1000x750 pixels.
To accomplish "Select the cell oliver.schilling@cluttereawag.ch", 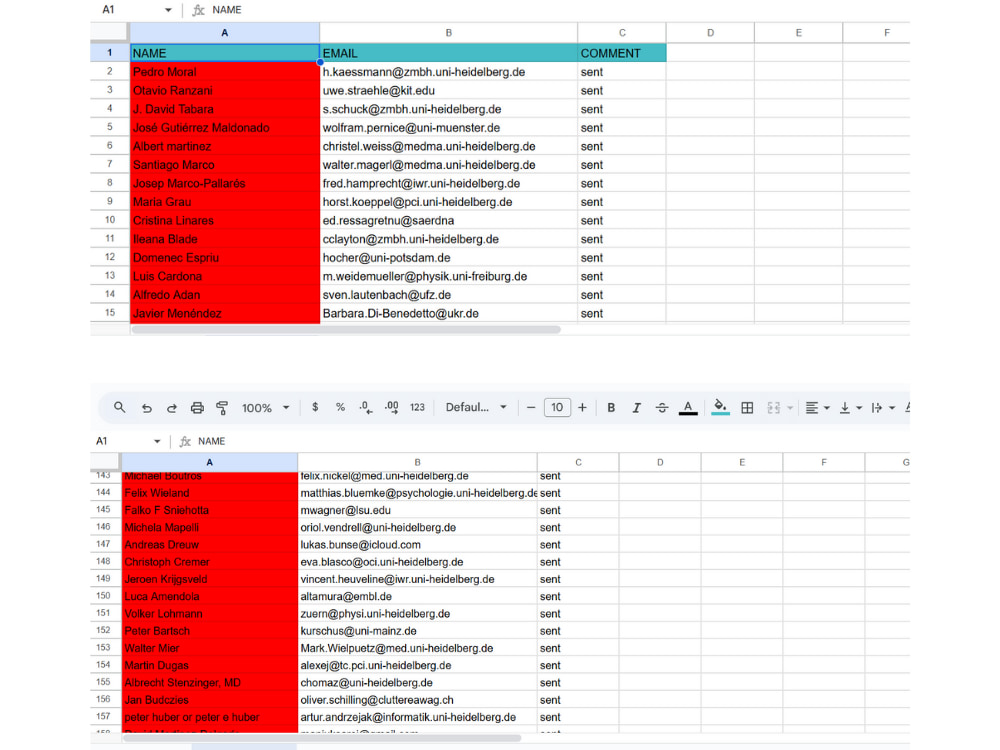I will tap(417, 700).
